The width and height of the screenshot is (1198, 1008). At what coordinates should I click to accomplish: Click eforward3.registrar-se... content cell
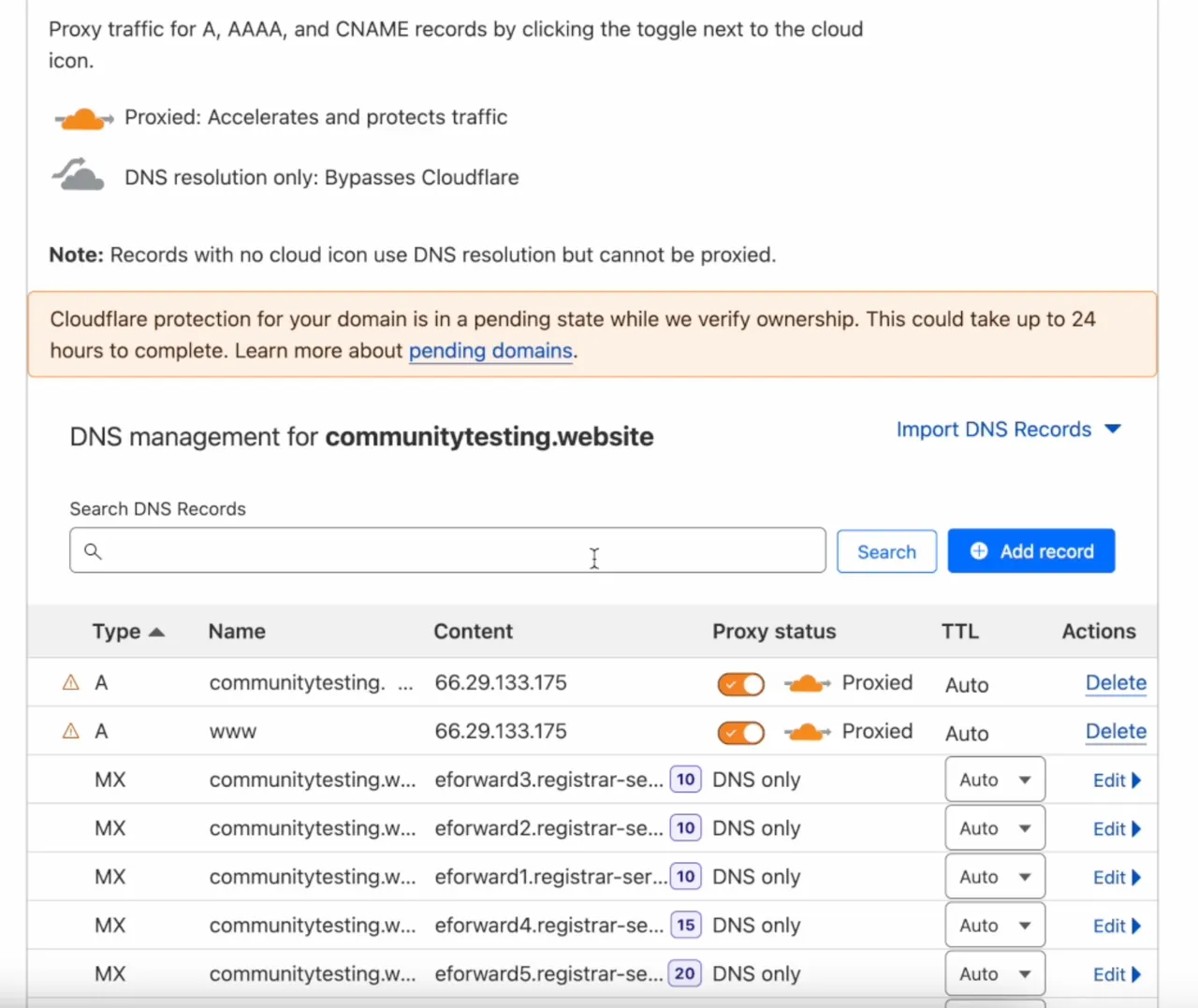[x=549, y=780]
